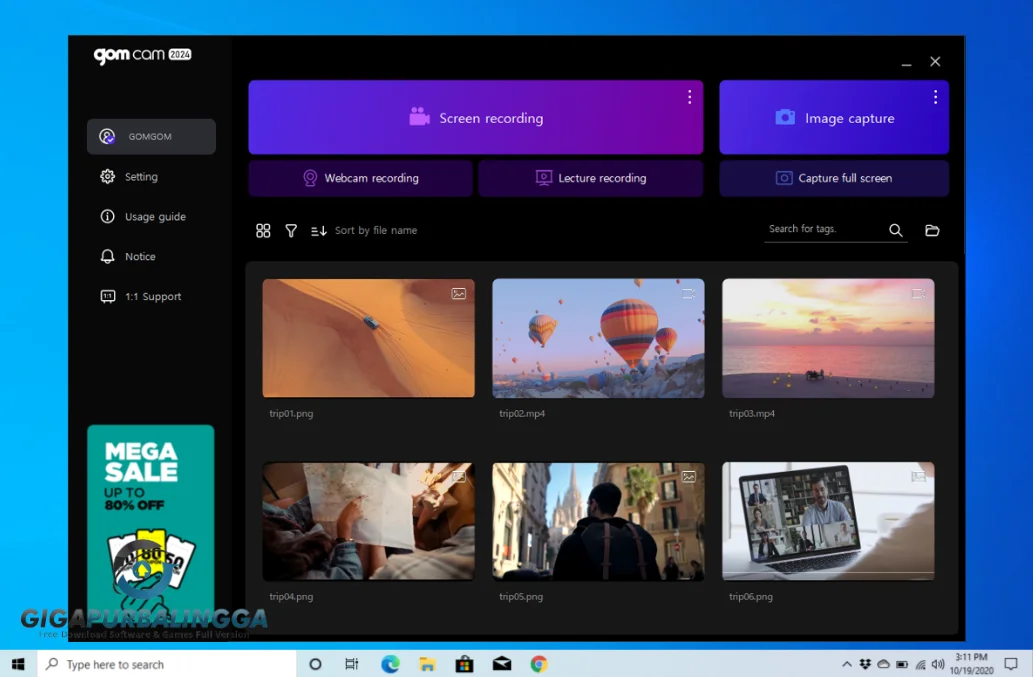Select the GOMGOM account item
Viewport: 1033px width, 677px height.
[151, 137]
